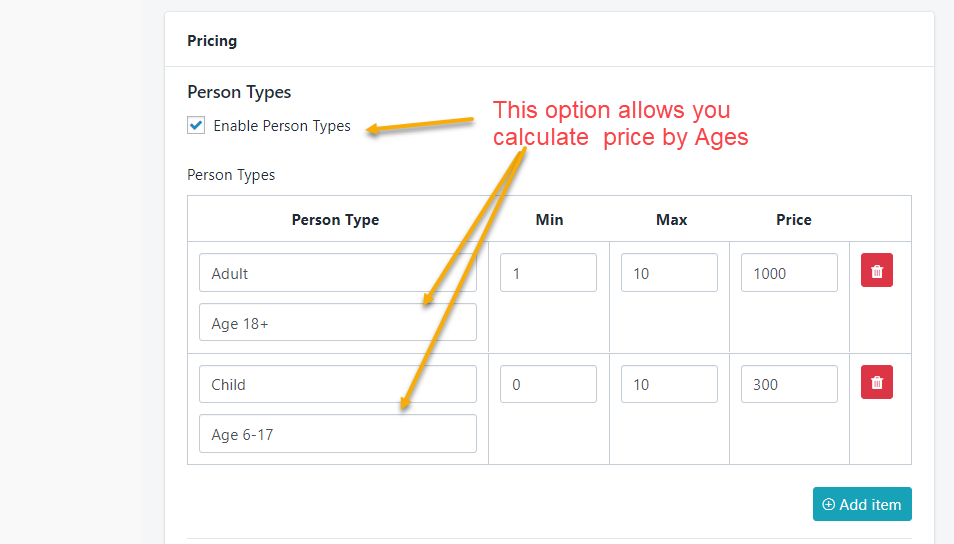The width and height of the screenshot is (954, 544).
Task: Delete the Child person type row
Action: 876,382
